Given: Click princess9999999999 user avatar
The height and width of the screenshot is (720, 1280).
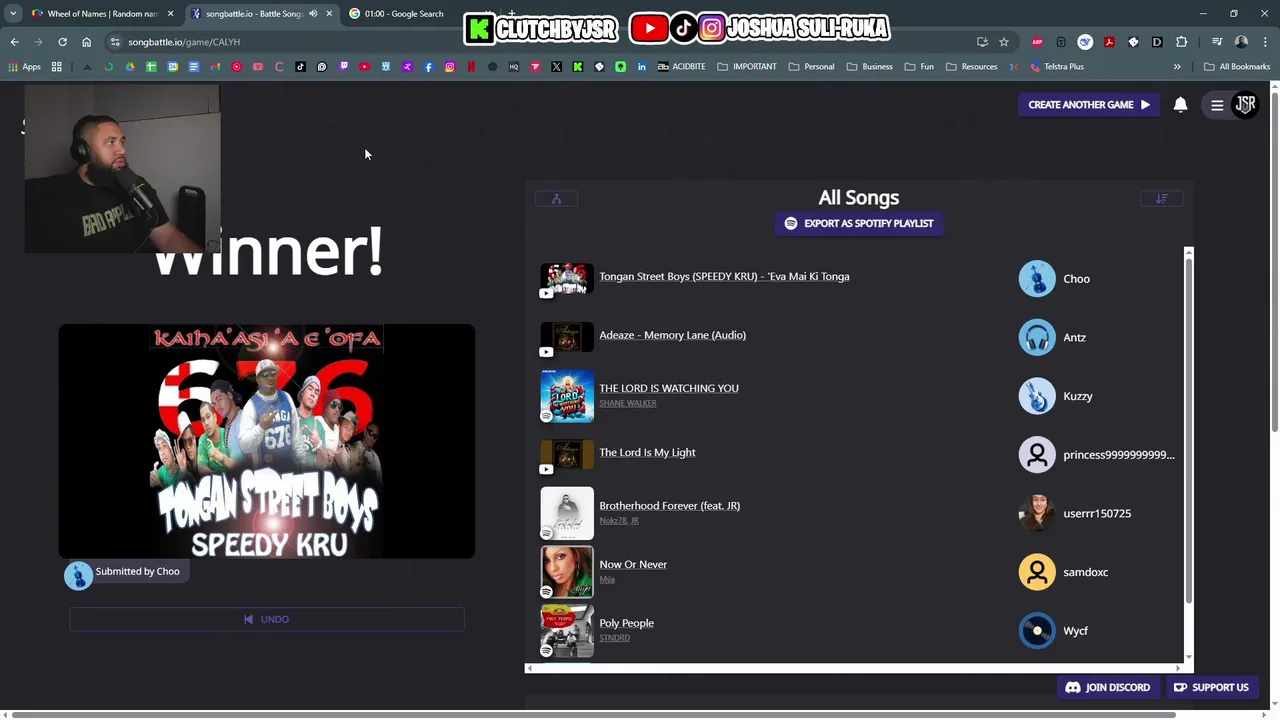Looking at the screenshot, I should click(1037, 455).
